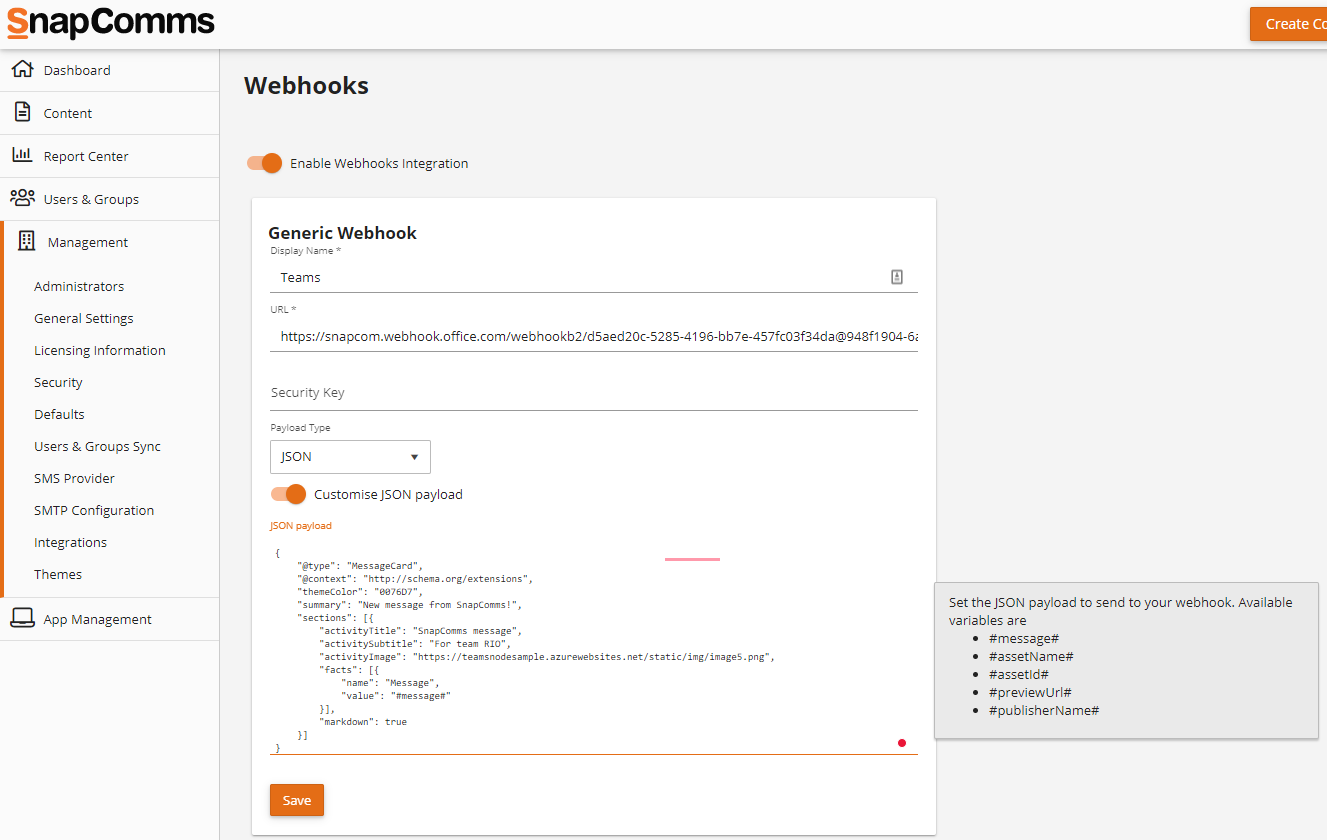
Task: Click the Save button
Action: tap(297, 800)
